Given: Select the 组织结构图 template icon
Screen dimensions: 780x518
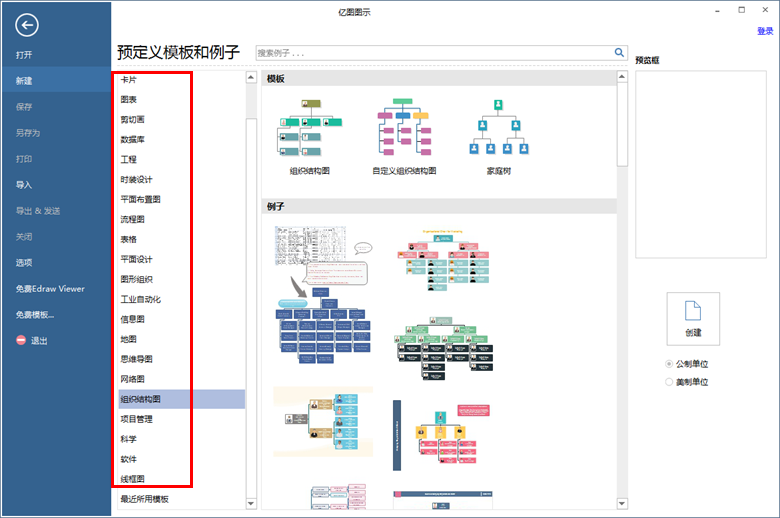Looking at the screenshot, I should pos(309,130).
